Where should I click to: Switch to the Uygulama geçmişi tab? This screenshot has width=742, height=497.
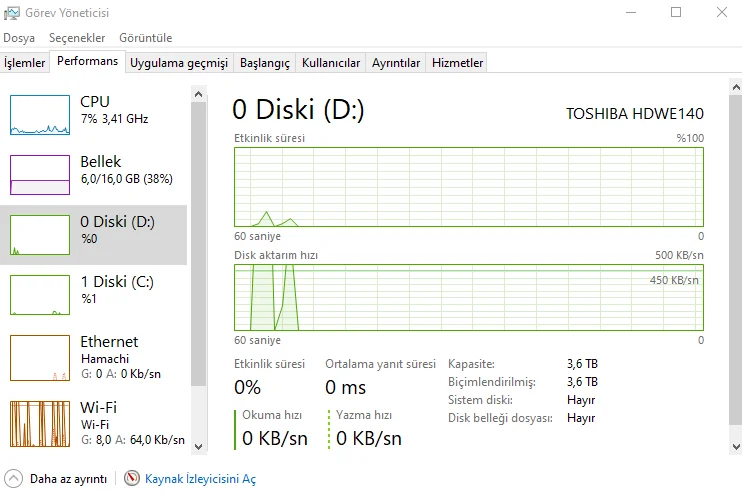(179, 63)
